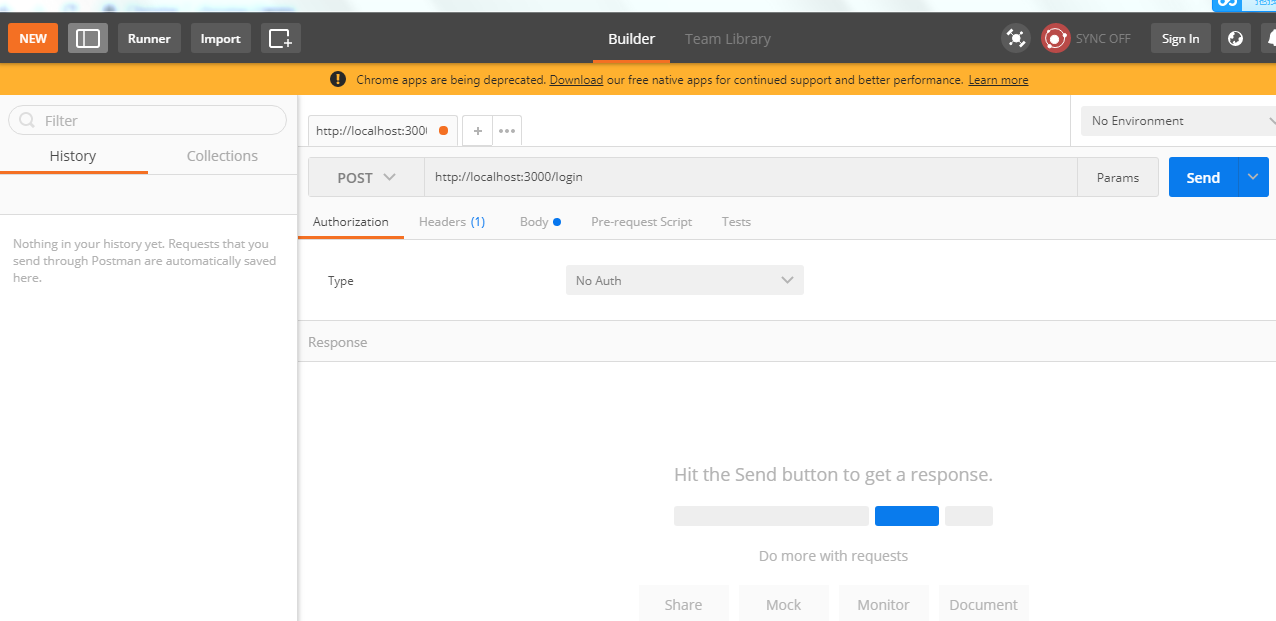1276x621 pixels.
Task: Click the request URL field
Action: (750, 177)
